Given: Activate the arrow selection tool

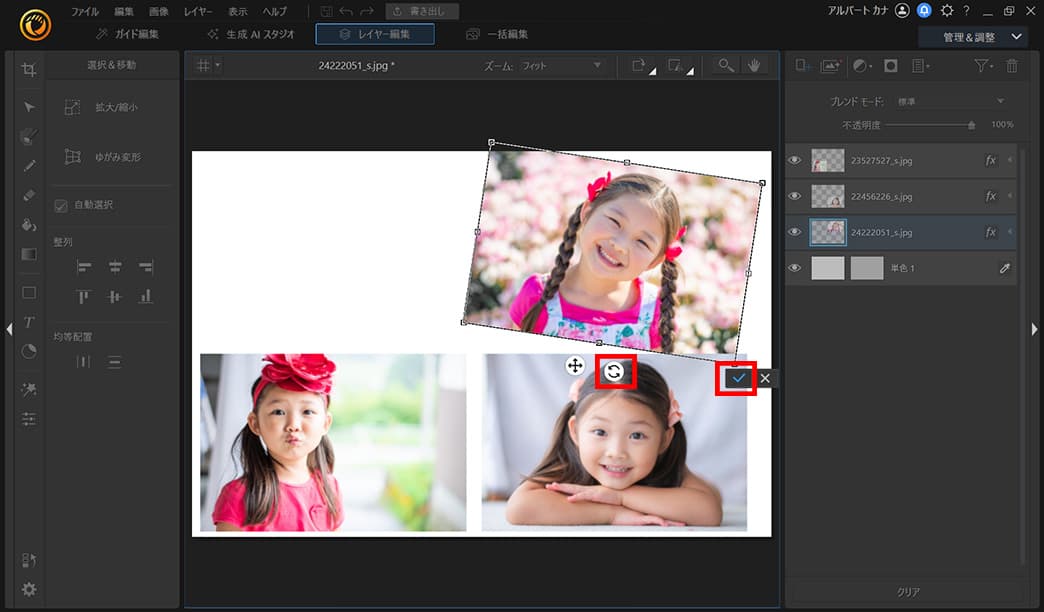Looking at the screenshot, I should 29,106.
